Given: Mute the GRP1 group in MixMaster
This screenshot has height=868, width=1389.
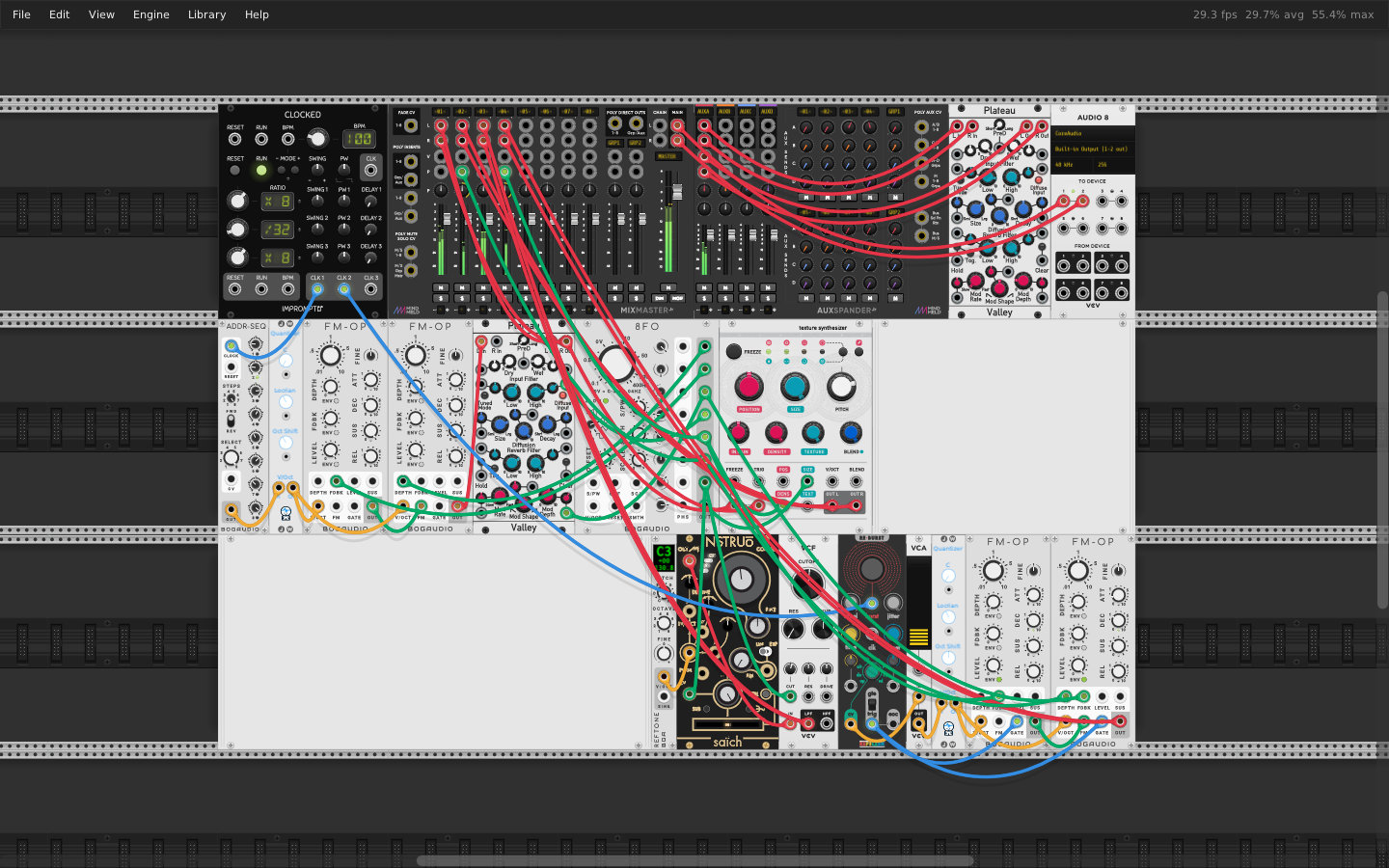Looking at the screenshot, I should (x=614, y=287).
